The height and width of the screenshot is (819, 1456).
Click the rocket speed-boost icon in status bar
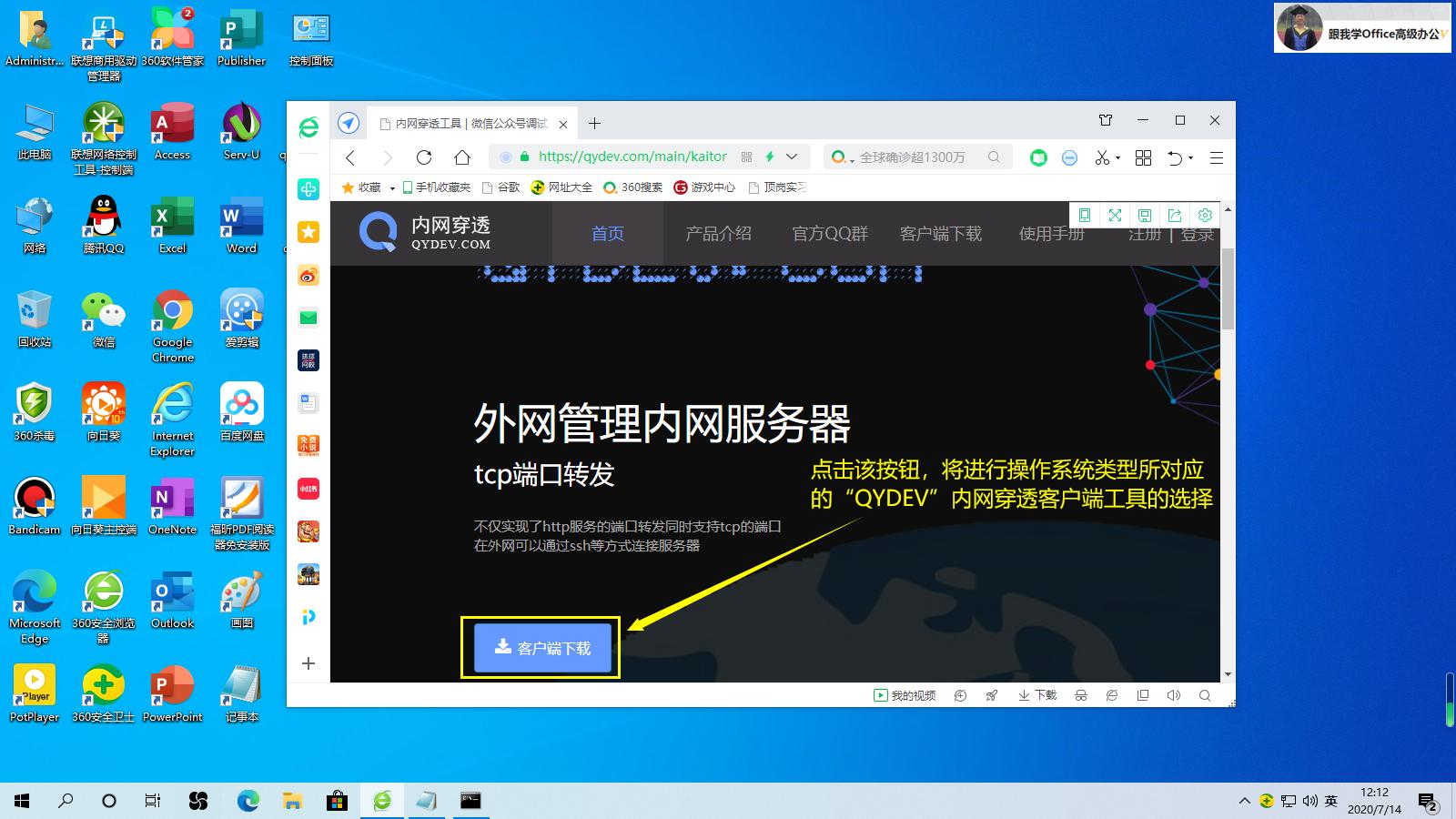[x=991, y=695]
